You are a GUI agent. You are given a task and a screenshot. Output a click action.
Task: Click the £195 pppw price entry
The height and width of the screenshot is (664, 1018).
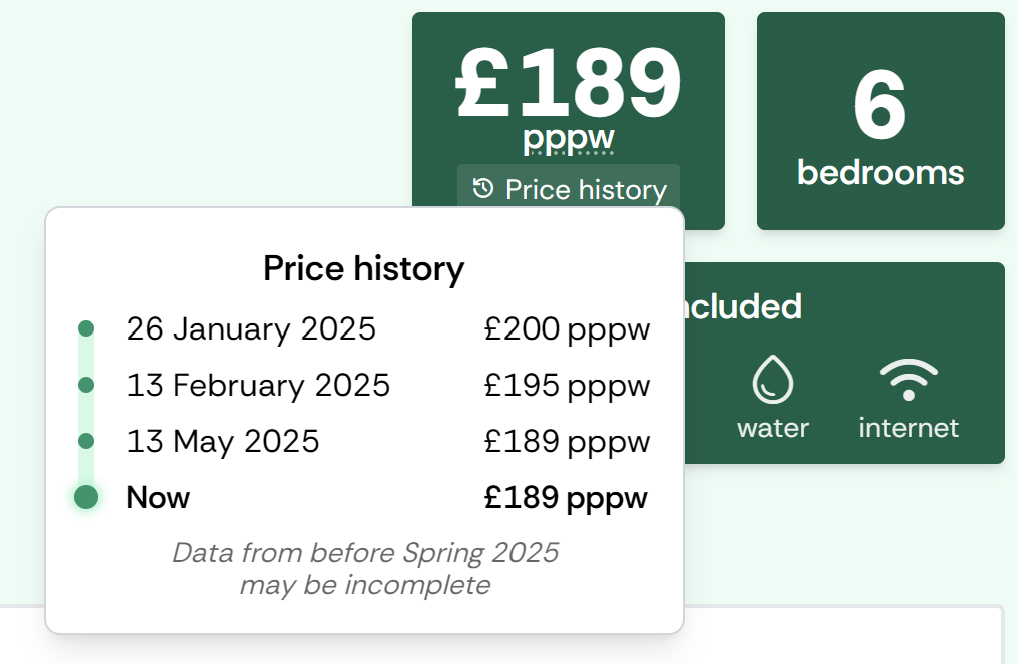pyautogui.click(x=566, y=385)
